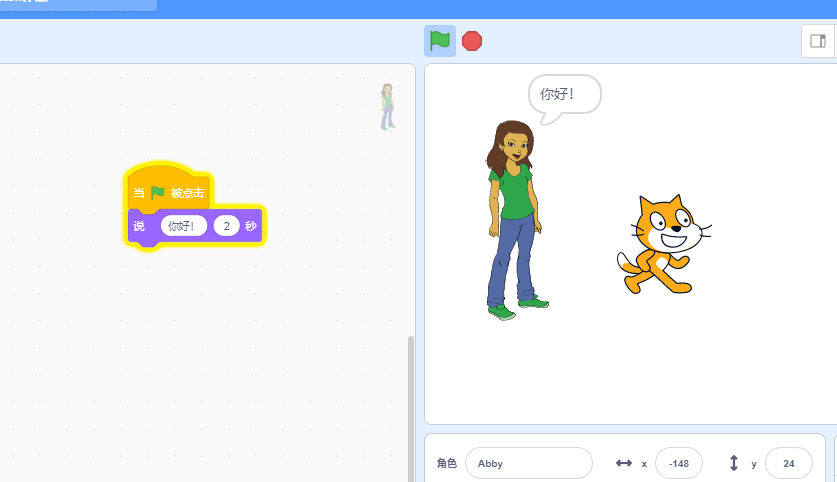This screenshot has height=482, width=837.
Task: Click the green flag to run
Action: [x=440, y=41]
